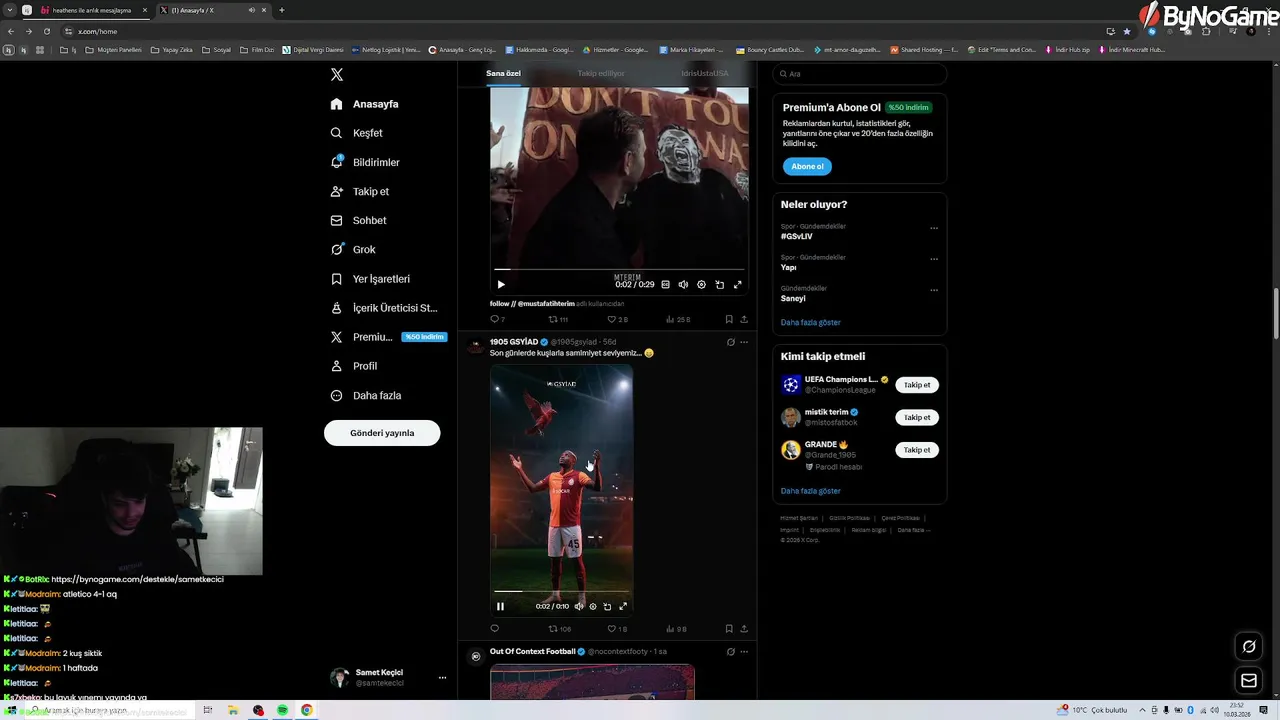This screenshot has width=1280, height=720.
Task: Switch to Takip ediliyor tab
Action: 601,73
